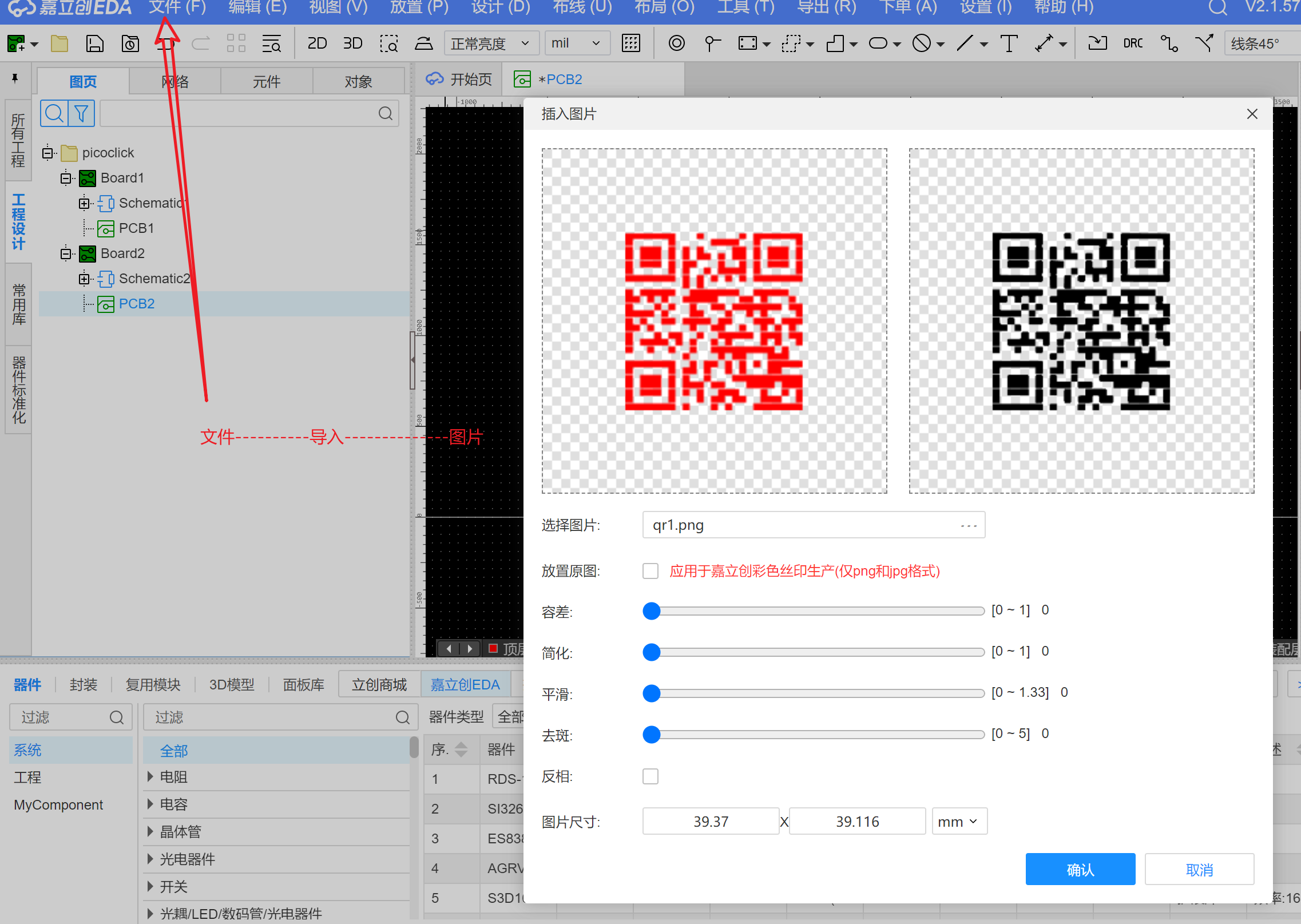
Task: Expand the Schematic1 tree node
Action: (85, 203)
